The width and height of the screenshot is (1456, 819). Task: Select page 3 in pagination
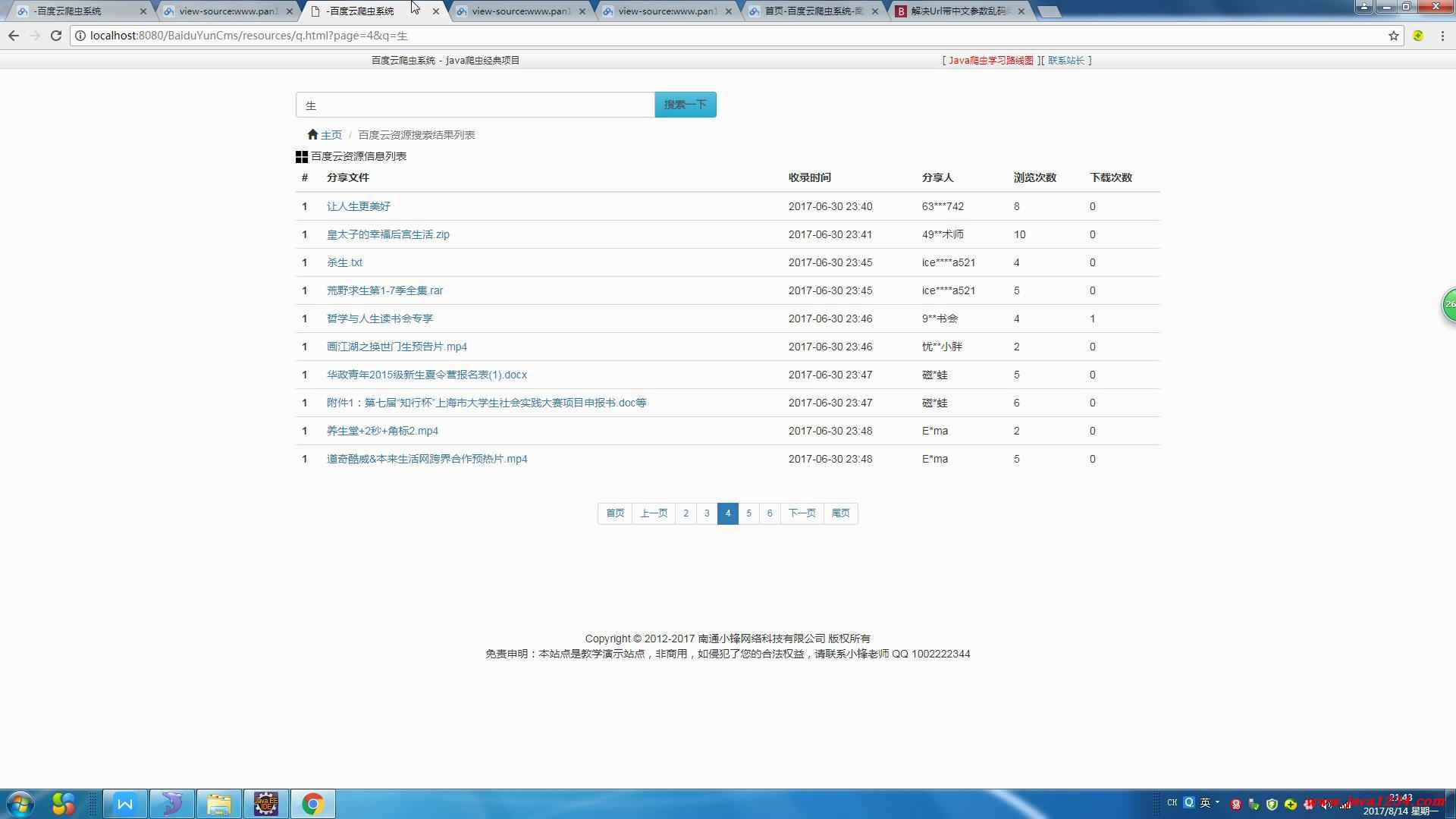[707, 513]
